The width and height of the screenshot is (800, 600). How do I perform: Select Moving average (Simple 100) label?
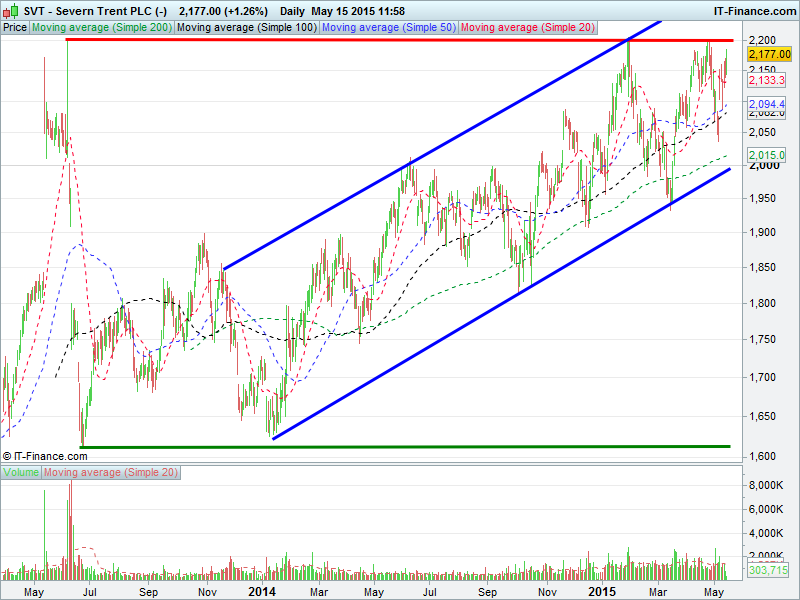[x=247, y=28]
